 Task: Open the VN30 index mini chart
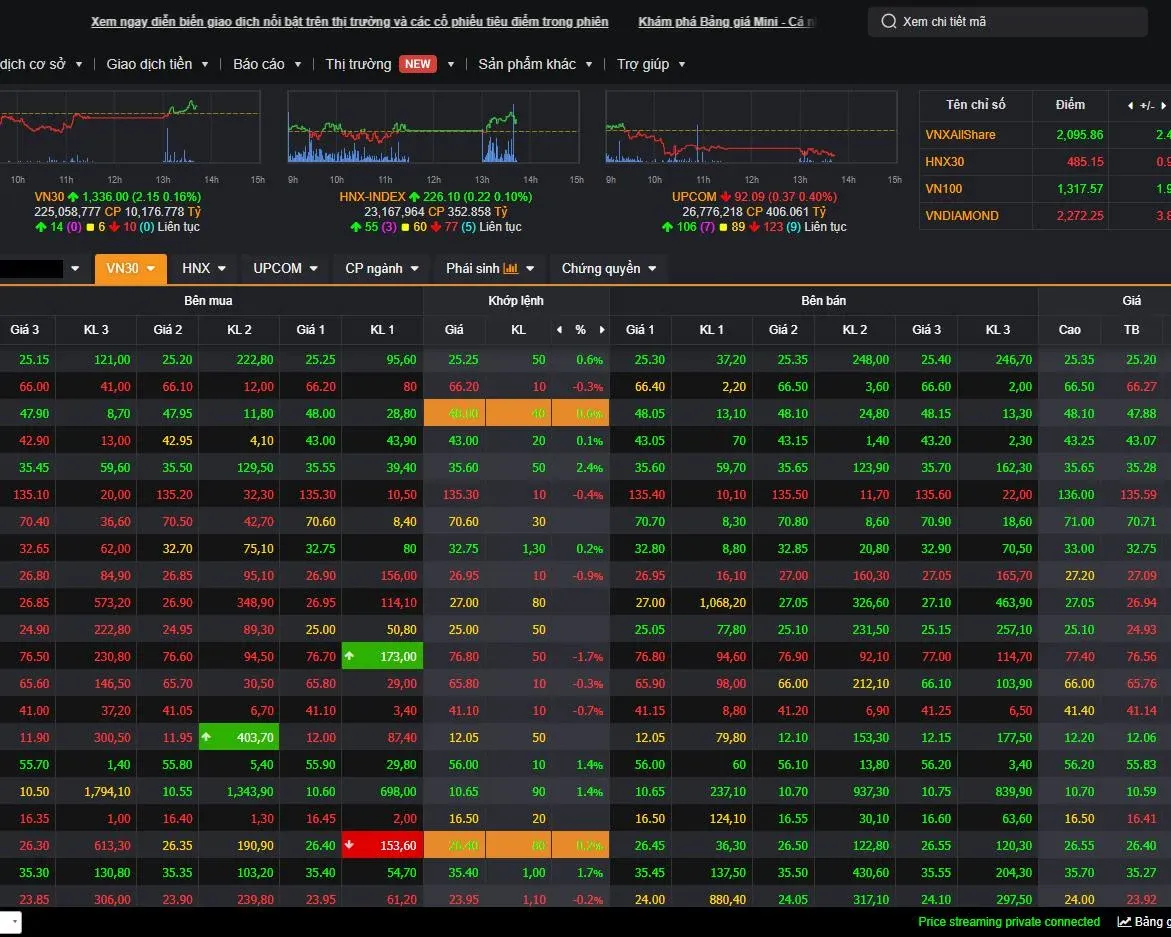pos(130,128)
